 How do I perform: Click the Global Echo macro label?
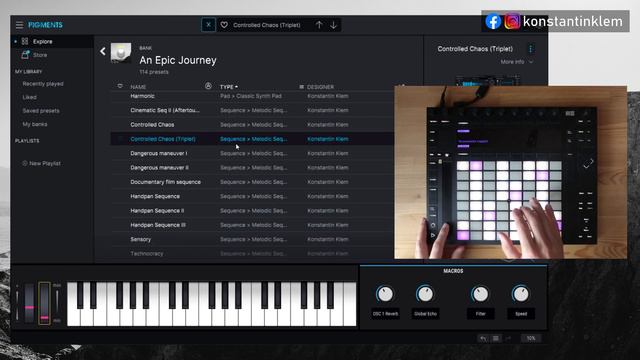click(425, 314)
